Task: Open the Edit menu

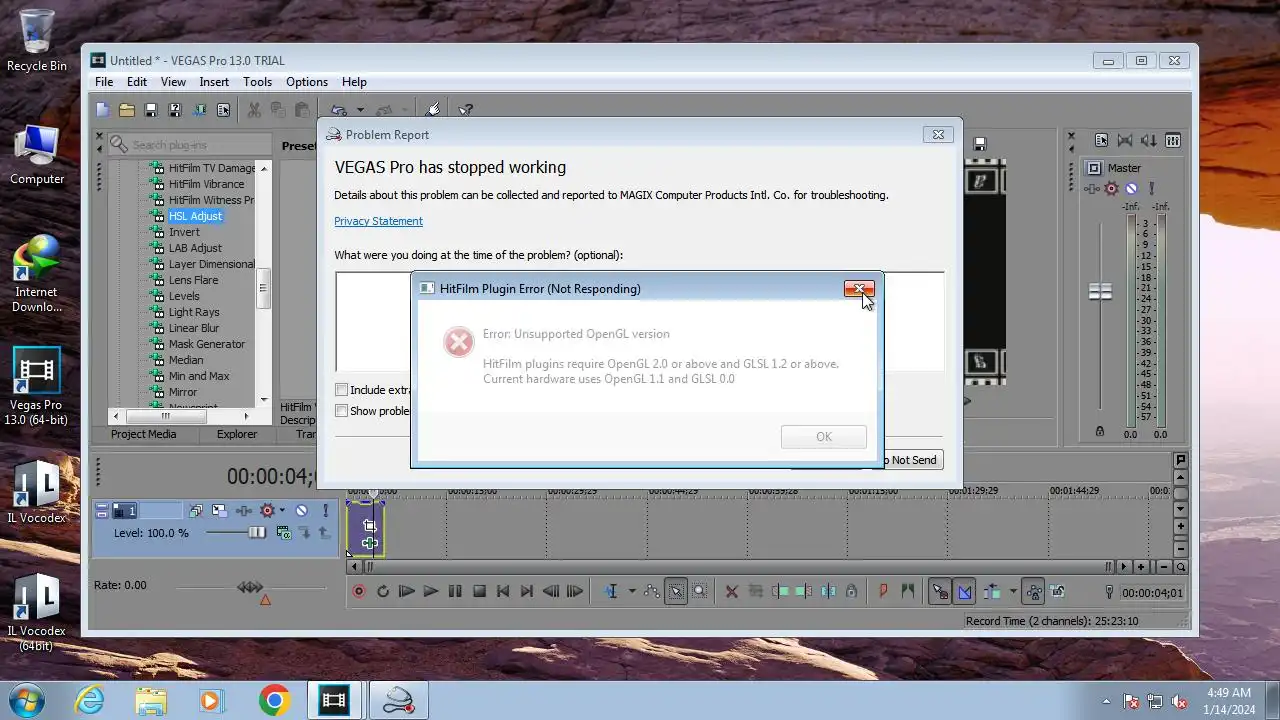Action: 137,82
